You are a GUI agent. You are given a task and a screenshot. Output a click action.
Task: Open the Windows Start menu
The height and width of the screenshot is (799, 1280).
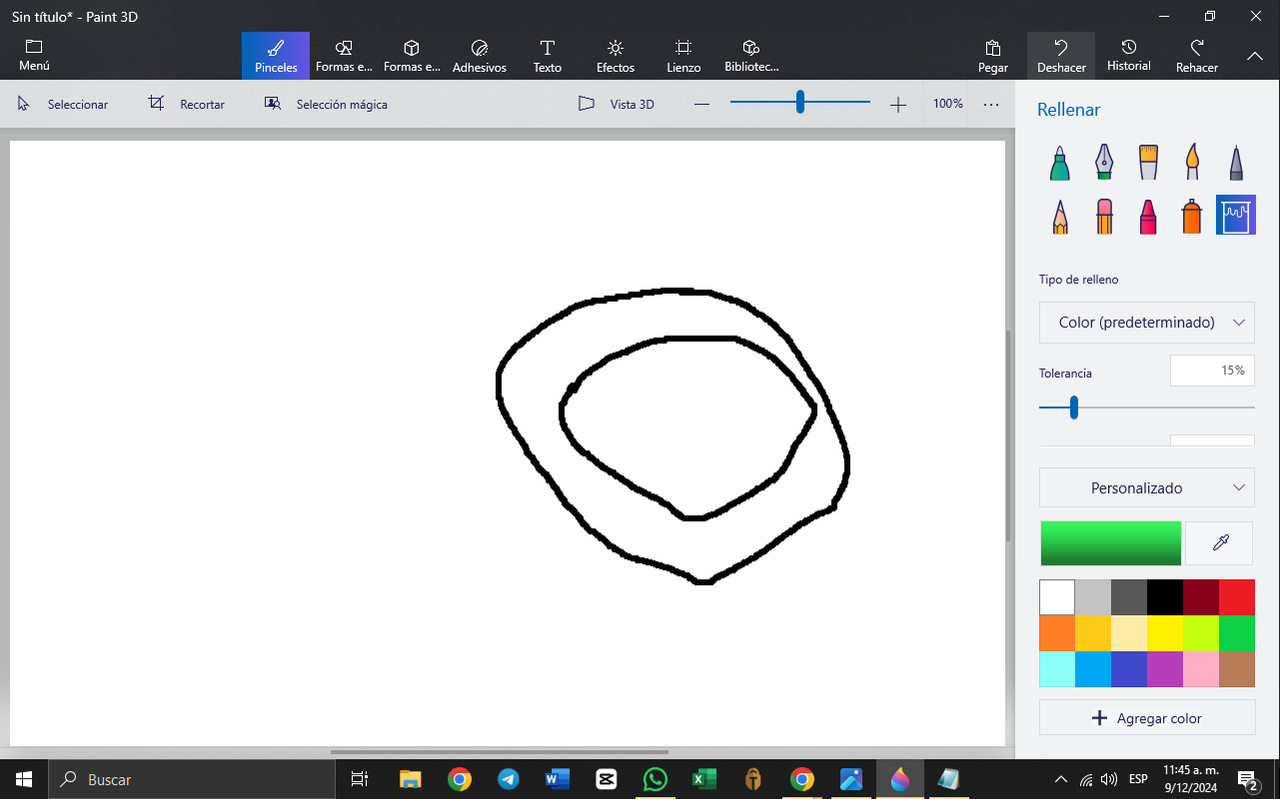coord(24,779)
